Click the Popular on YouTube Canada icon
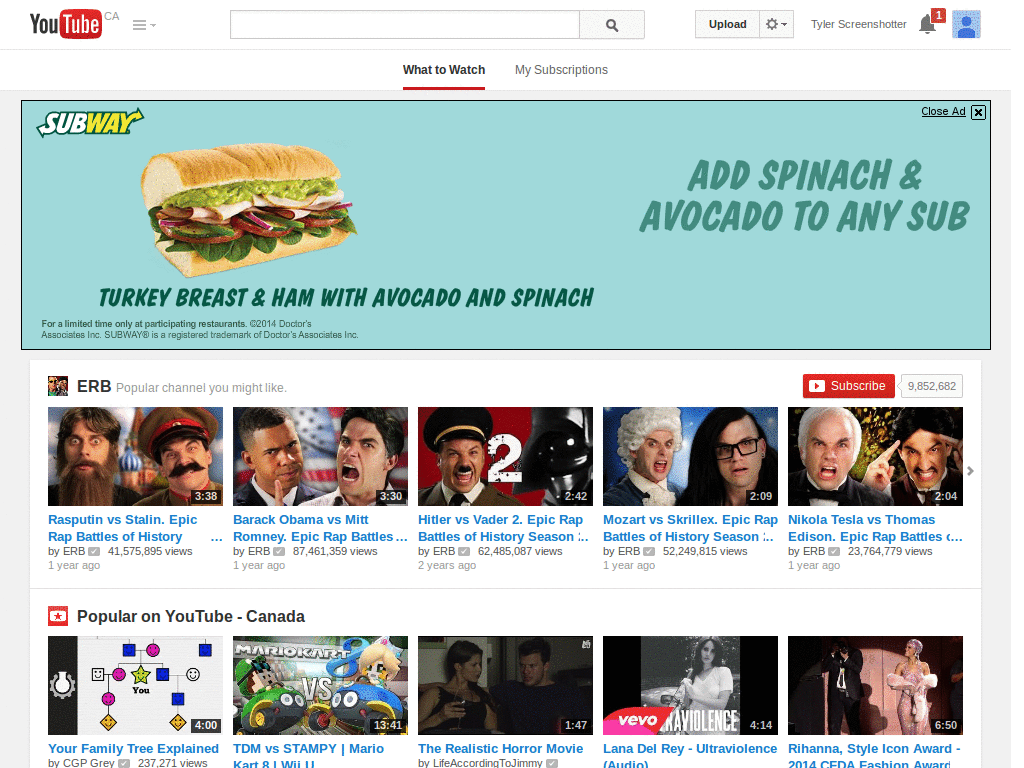1024x768 pixels. click(58, 616)
